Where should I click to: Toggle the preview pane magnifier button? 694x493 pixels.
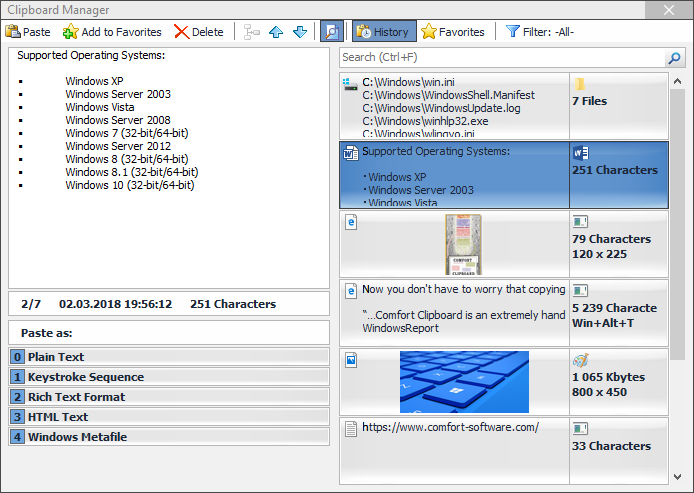[332, 32]
